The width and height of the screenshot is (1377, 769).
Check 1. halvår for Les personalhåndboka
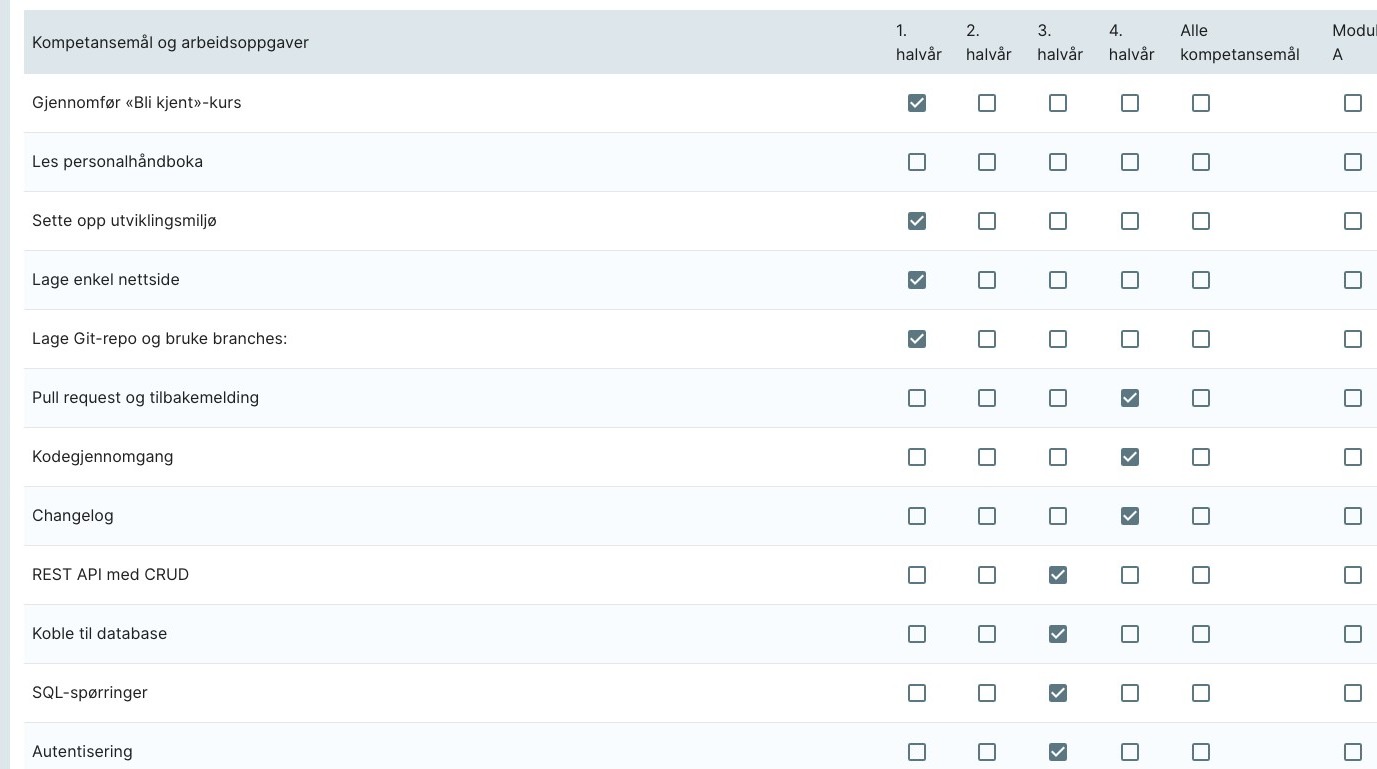pos(916,162)
